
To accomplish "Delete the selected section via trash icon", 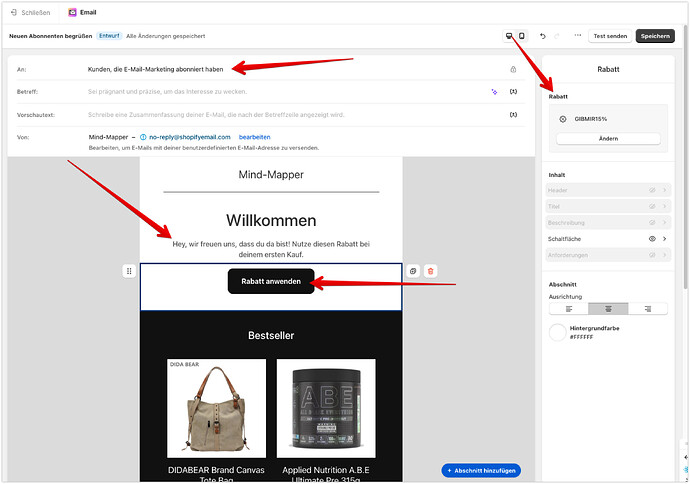I will click(x=430, y=271).
